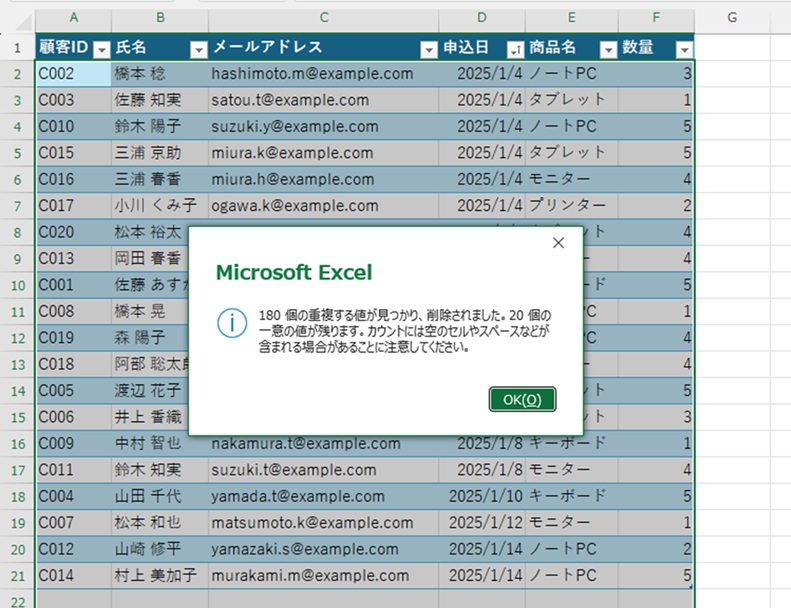Open the 顧客ID filter dropdown
Image resolution: width=791 pixels, height=608 pixels.
tap(102, 49)
